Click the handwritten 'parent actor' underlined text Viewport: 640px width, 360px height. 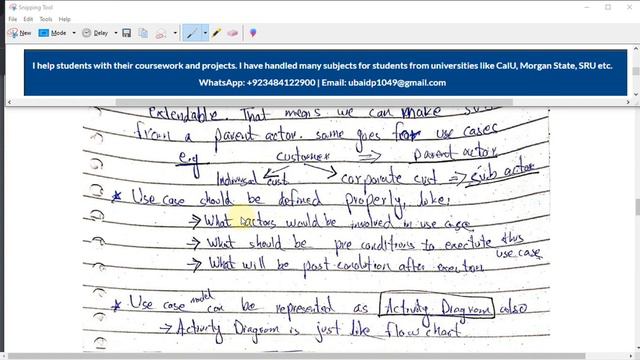455,153
